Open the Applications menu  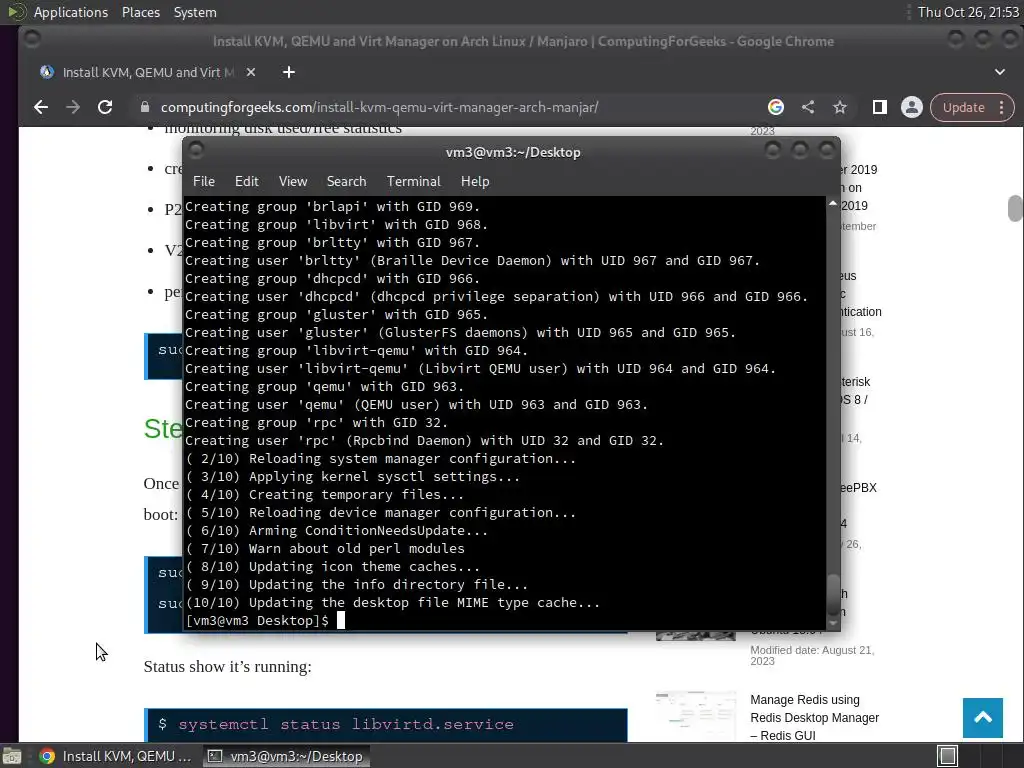pyautogui.click(x=71, y=12)
